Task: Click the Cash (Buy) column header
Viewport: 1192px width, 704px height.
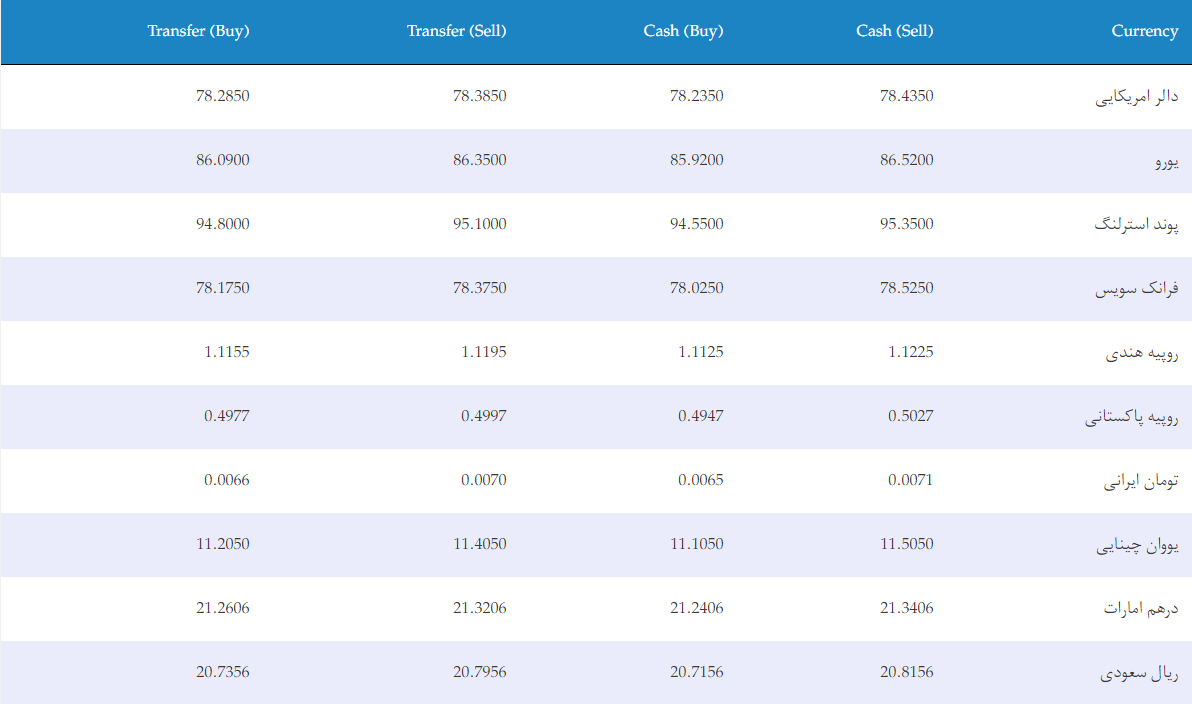Action: click(683, 31)
